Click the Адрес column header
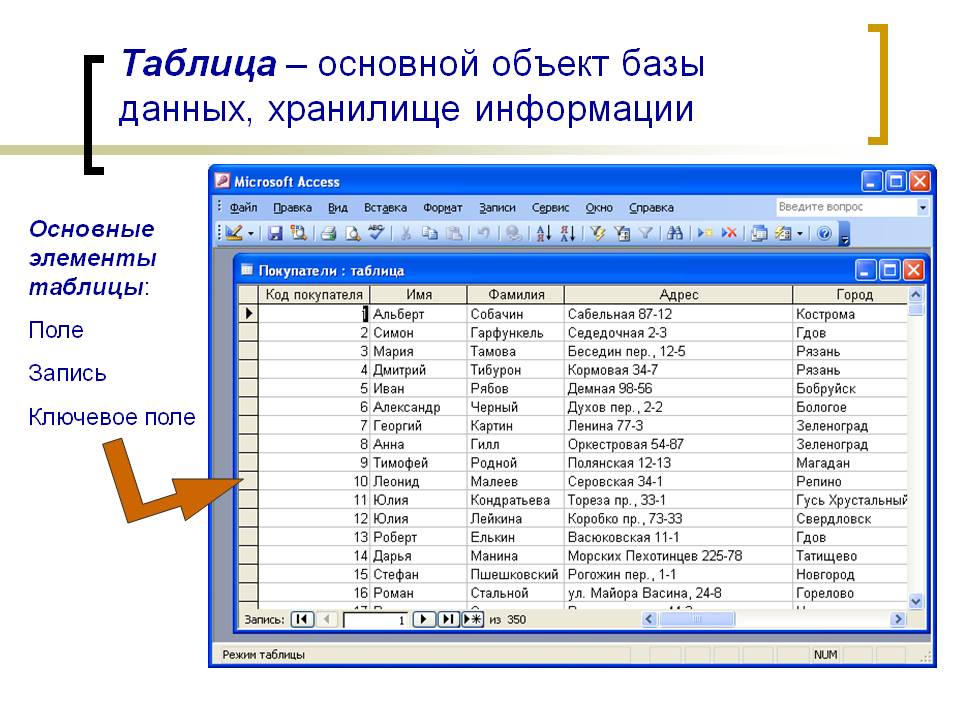960x720 pixels. 679,295
